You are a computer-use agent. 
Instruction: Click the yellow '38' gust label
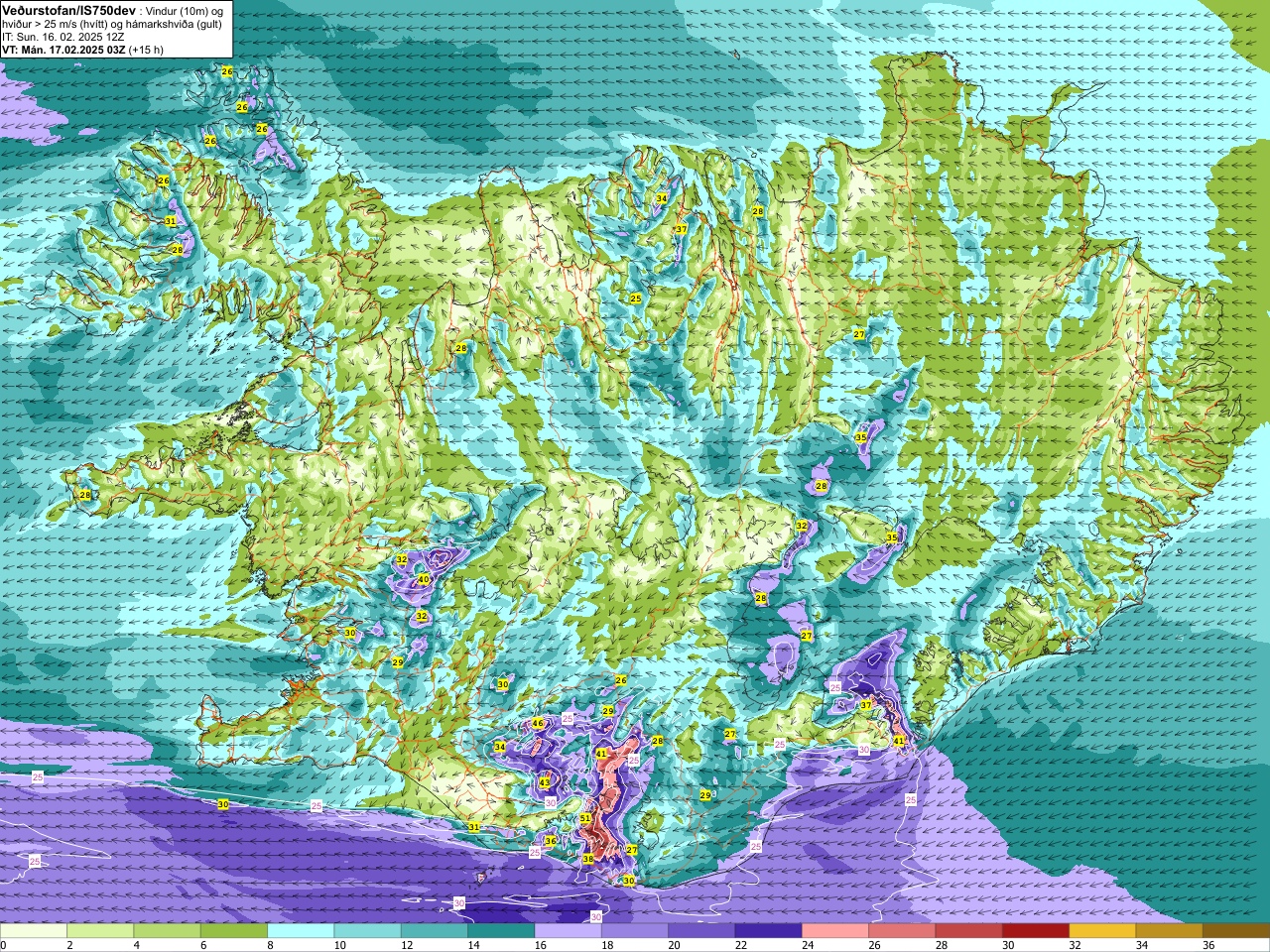pos(587,859)
